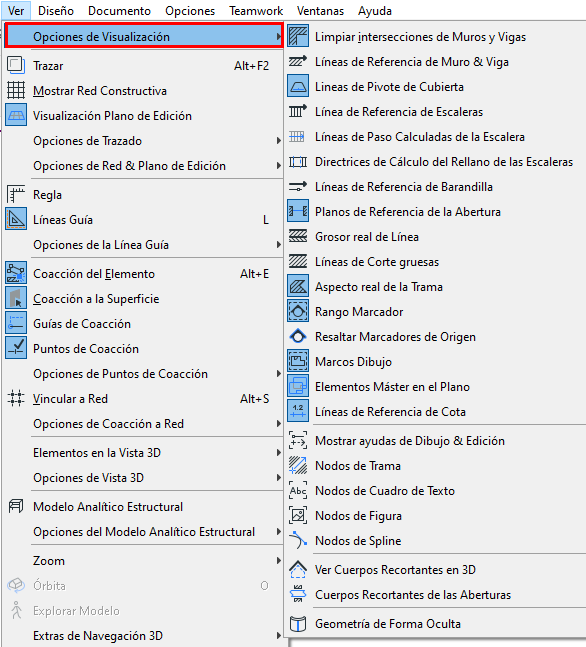Open the Ver menu
Screen dimensions: 586x647
[16, 10]
